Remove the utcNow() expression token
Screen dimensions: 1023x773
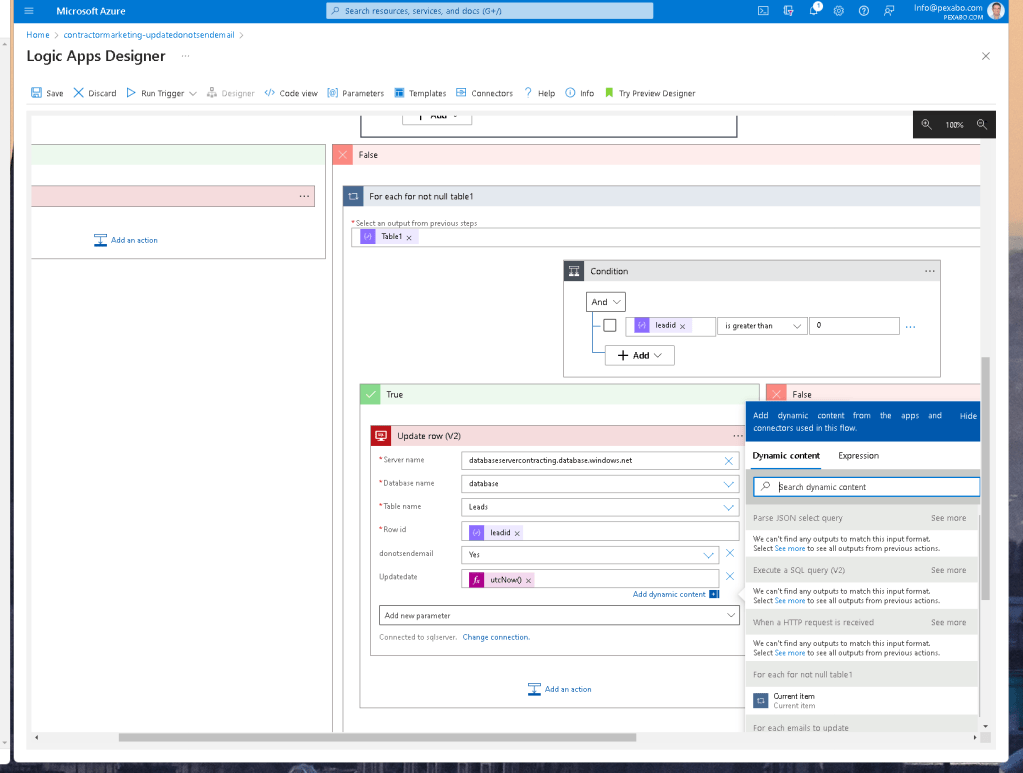528,581
